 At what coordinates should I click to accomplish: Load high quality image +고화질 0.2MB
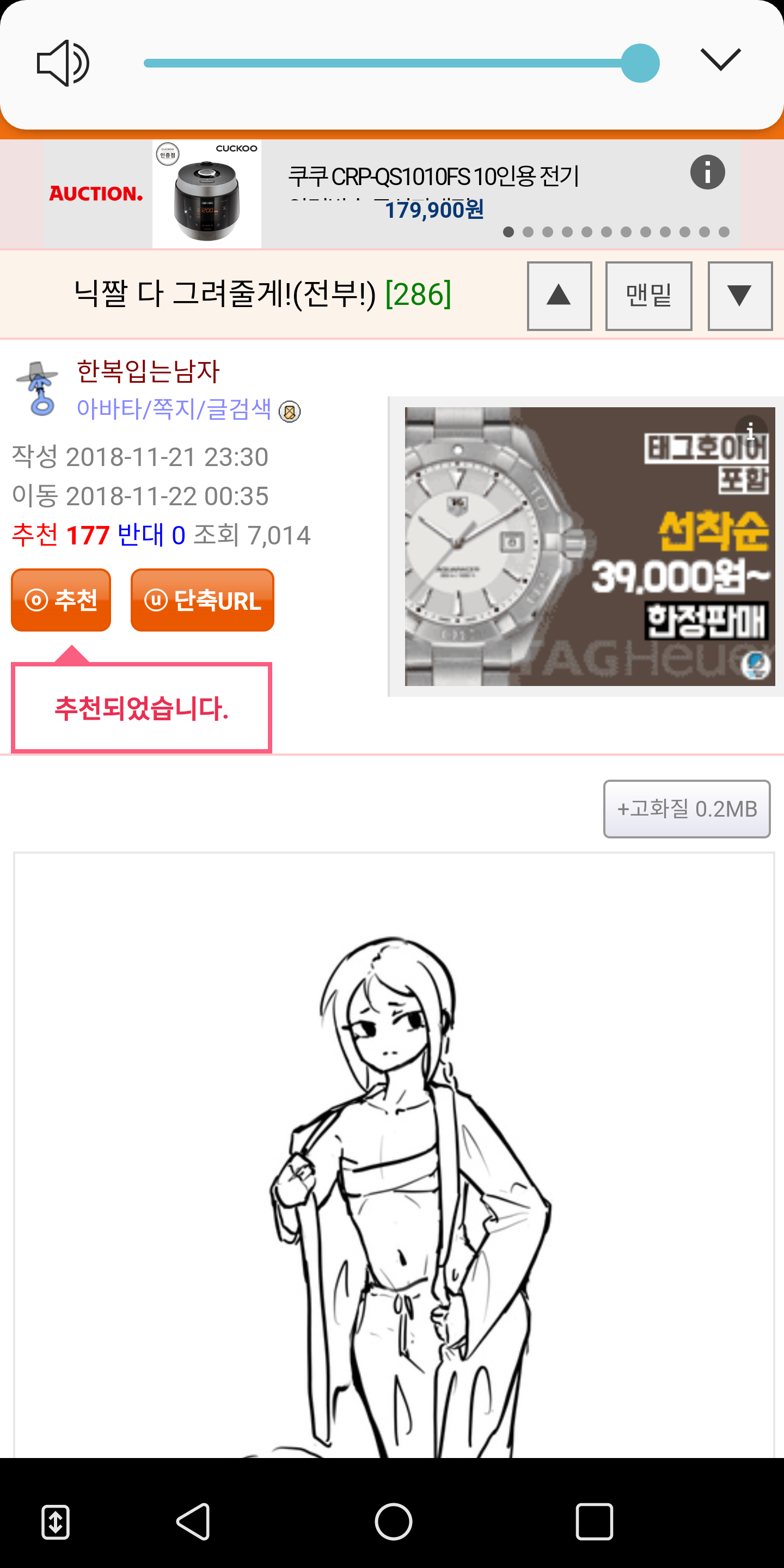[x=687, y=809]
